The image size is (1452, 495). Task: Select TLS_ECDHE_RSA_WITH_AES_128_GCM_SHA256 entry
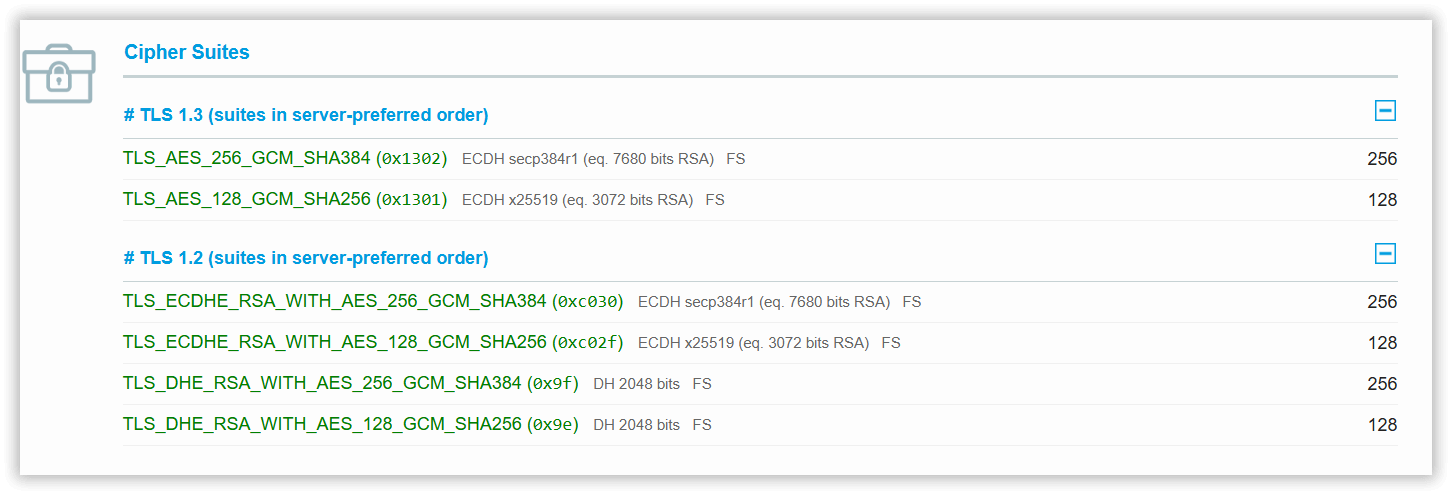(x=335, y=342)
